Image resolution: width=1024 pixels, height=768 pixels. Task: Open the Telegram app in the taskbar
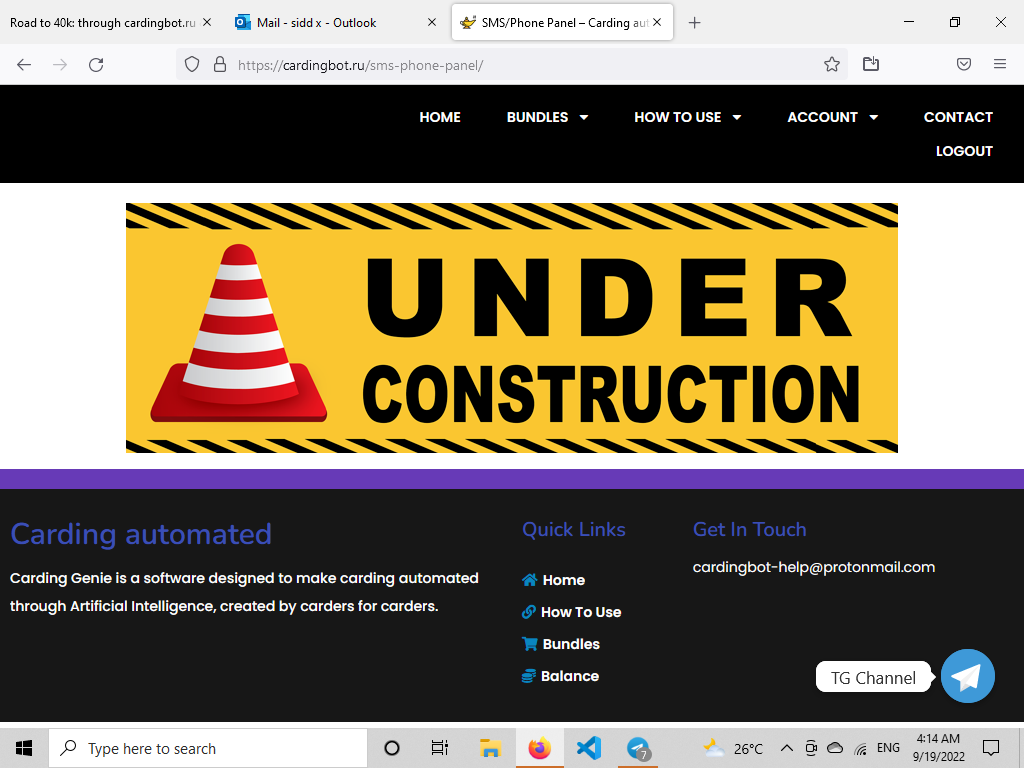pos(638,748)
